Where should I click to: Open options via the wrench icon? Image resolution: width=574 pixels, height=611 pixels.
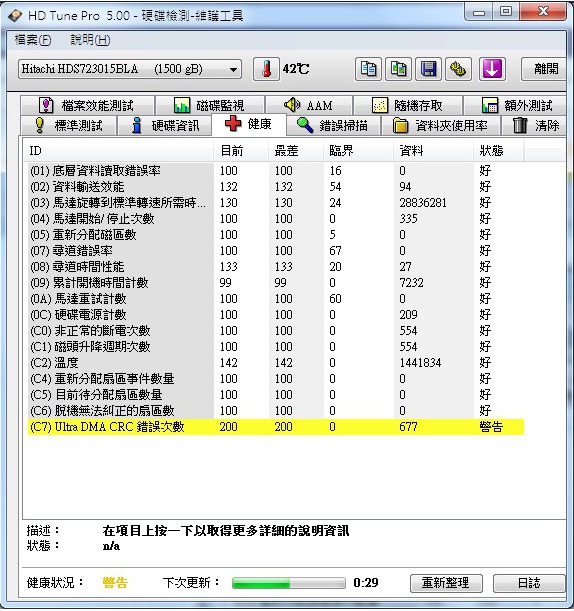pyautogui.click(x=459, y=69)
